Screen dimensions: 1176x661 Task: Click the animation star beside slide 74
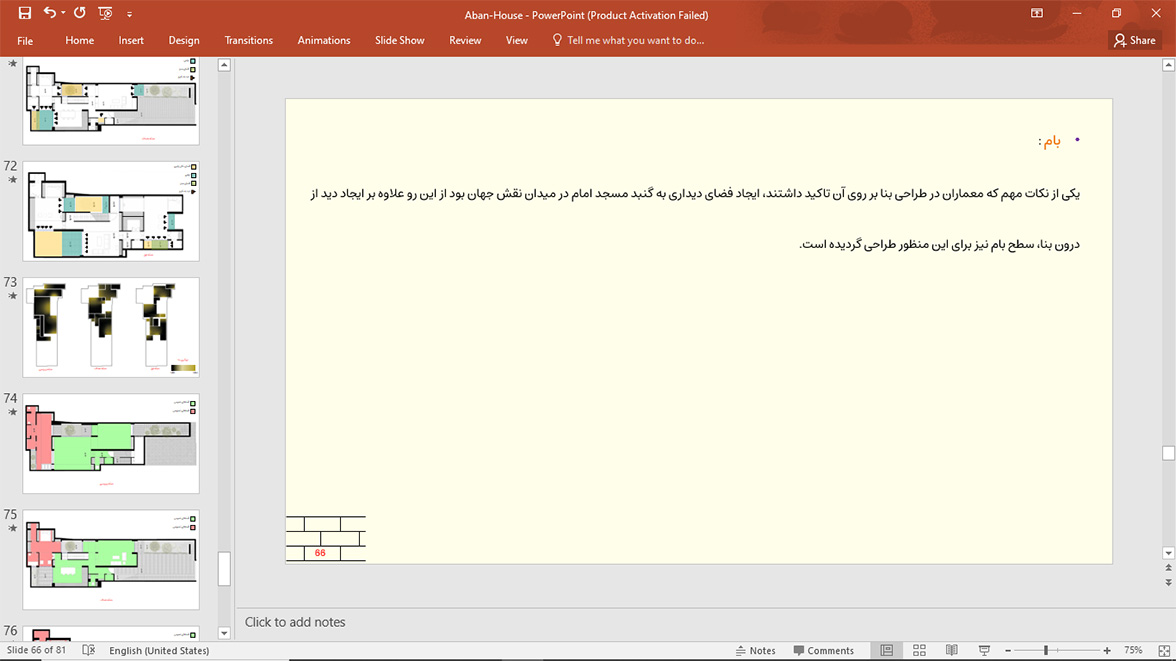point(12,413)
